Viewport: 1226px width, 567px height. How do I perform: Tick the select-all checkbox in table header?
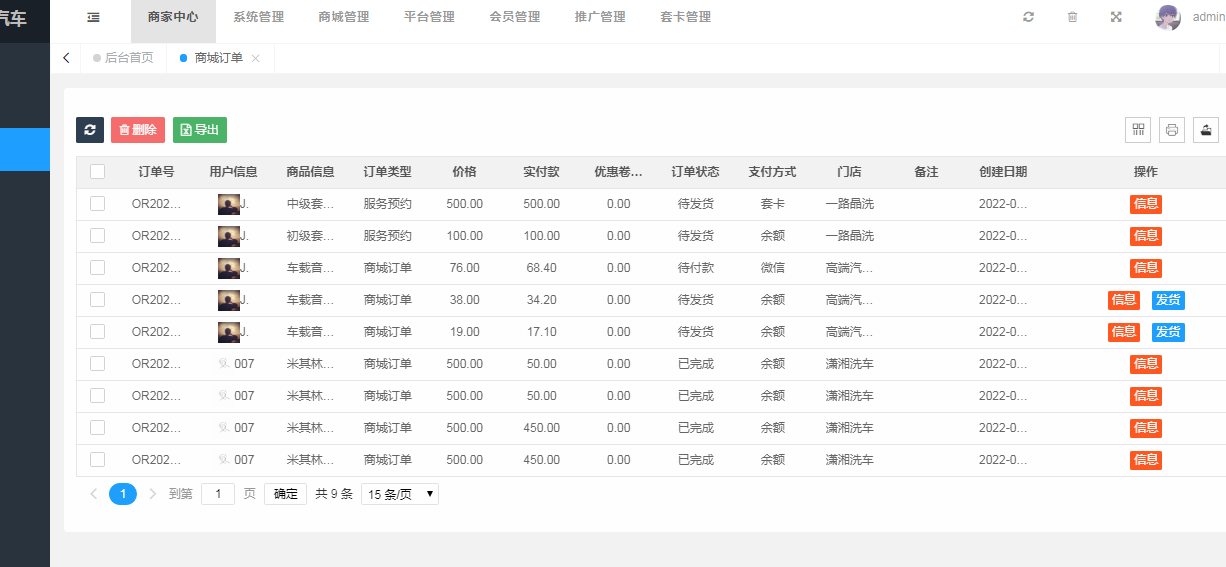point(97,172)
